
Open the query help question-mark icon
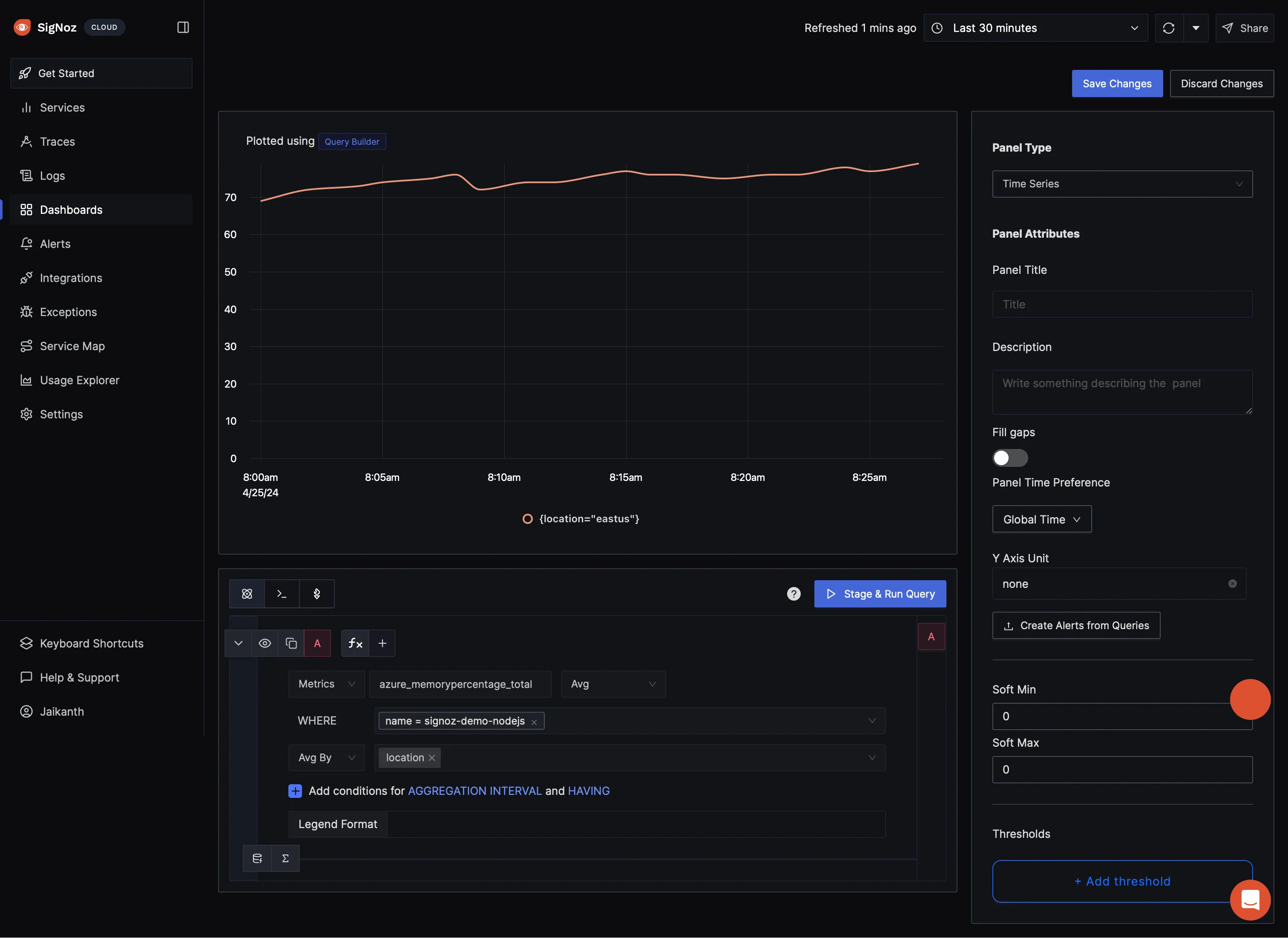(794, 594)
